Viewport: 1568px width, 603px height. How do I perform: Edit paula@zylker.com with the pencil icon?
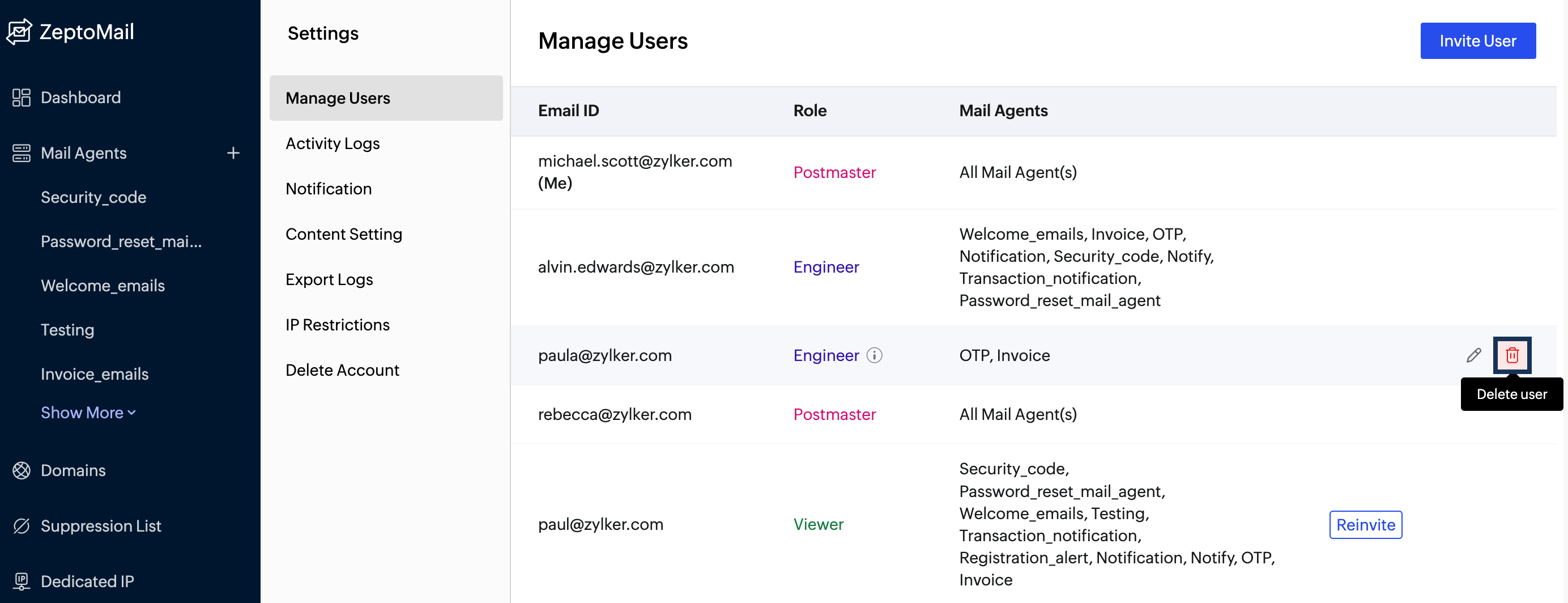pyautogui.click(x=1473, y=355)
